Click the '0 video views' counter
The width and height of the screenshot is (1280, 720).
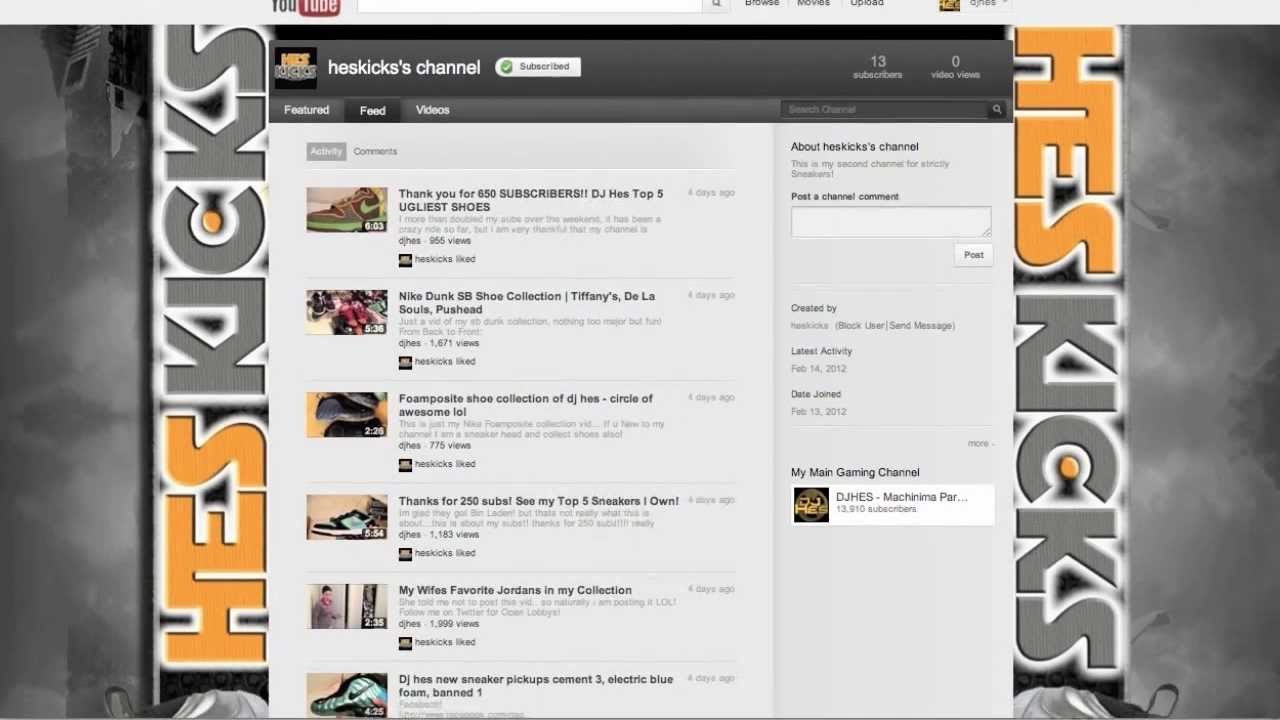click(955, 67)
